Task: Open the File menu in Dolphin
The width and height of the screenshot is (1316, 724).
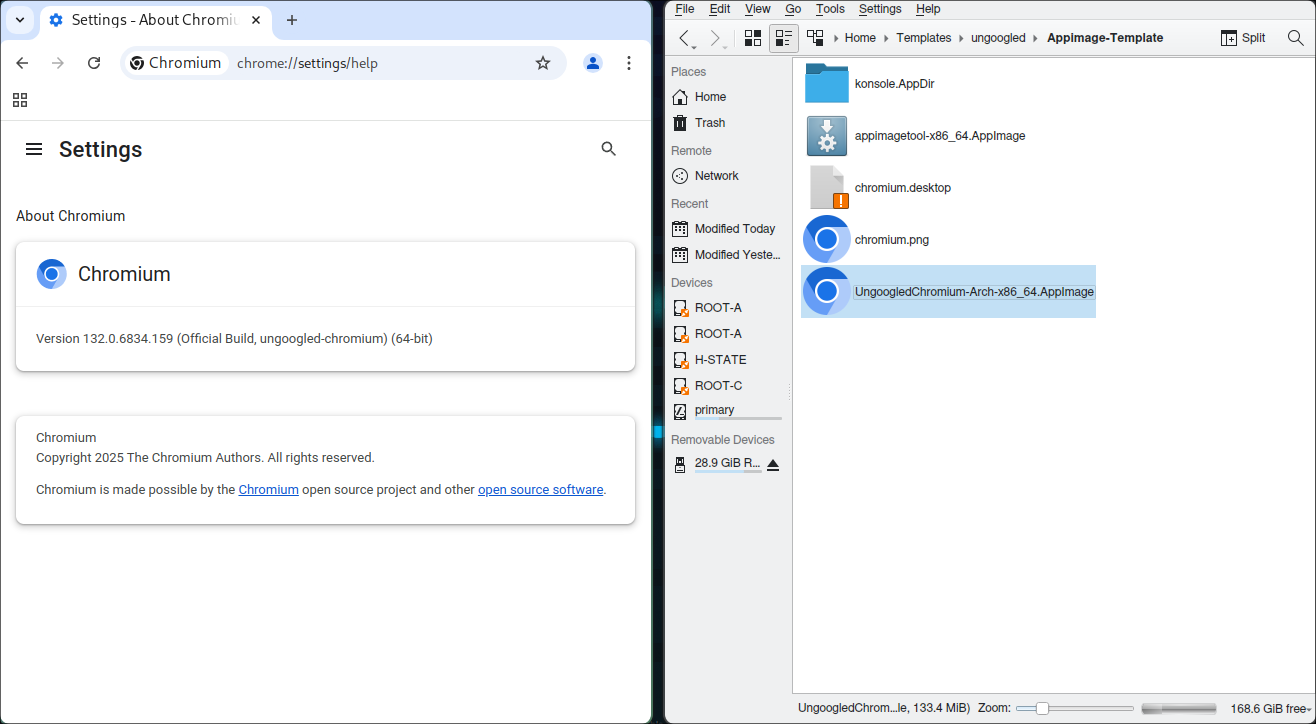Action: pos(684,9)
